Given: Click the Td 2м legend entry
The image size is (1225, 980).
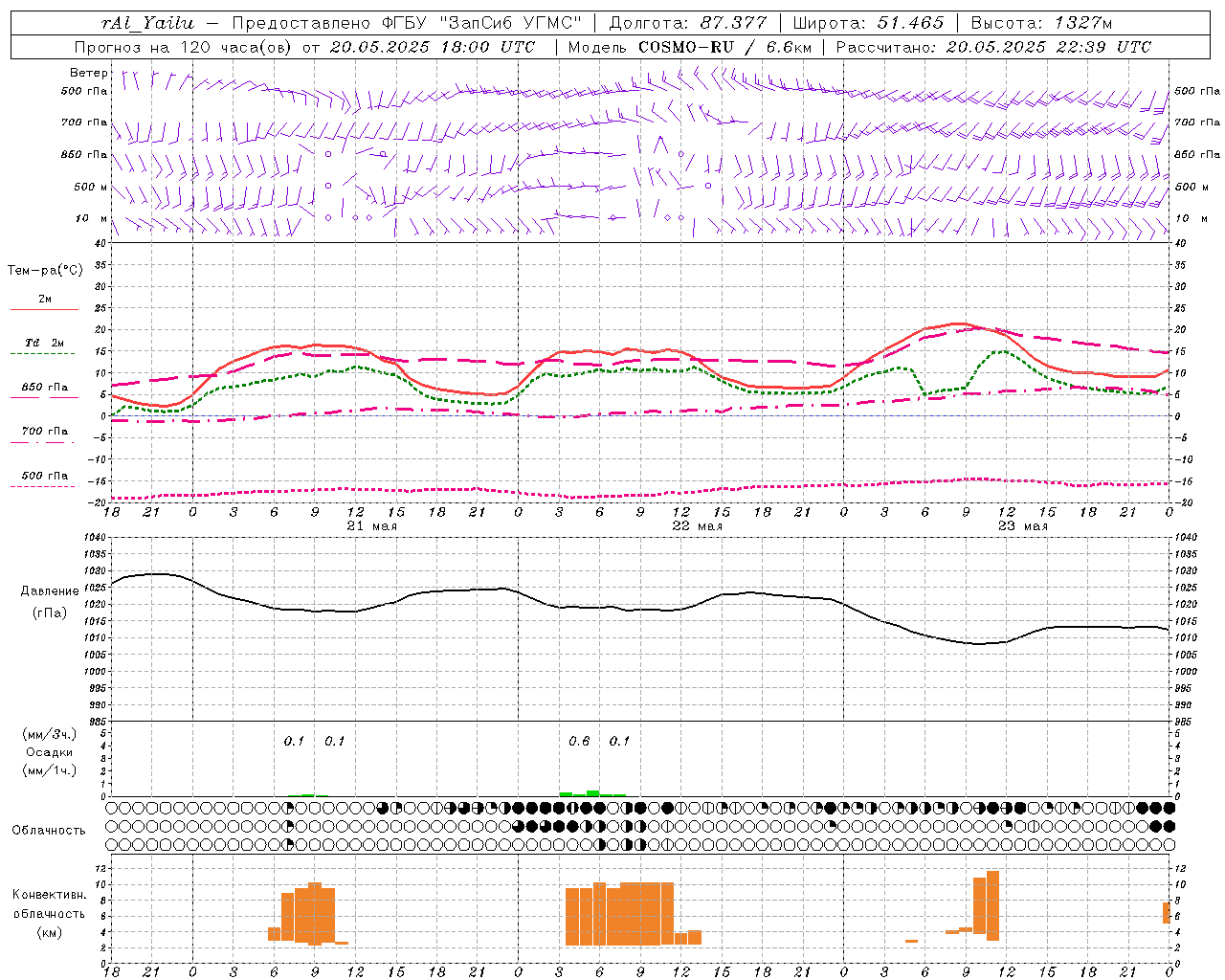Looking at the screenshot, I should coord(44,343).
